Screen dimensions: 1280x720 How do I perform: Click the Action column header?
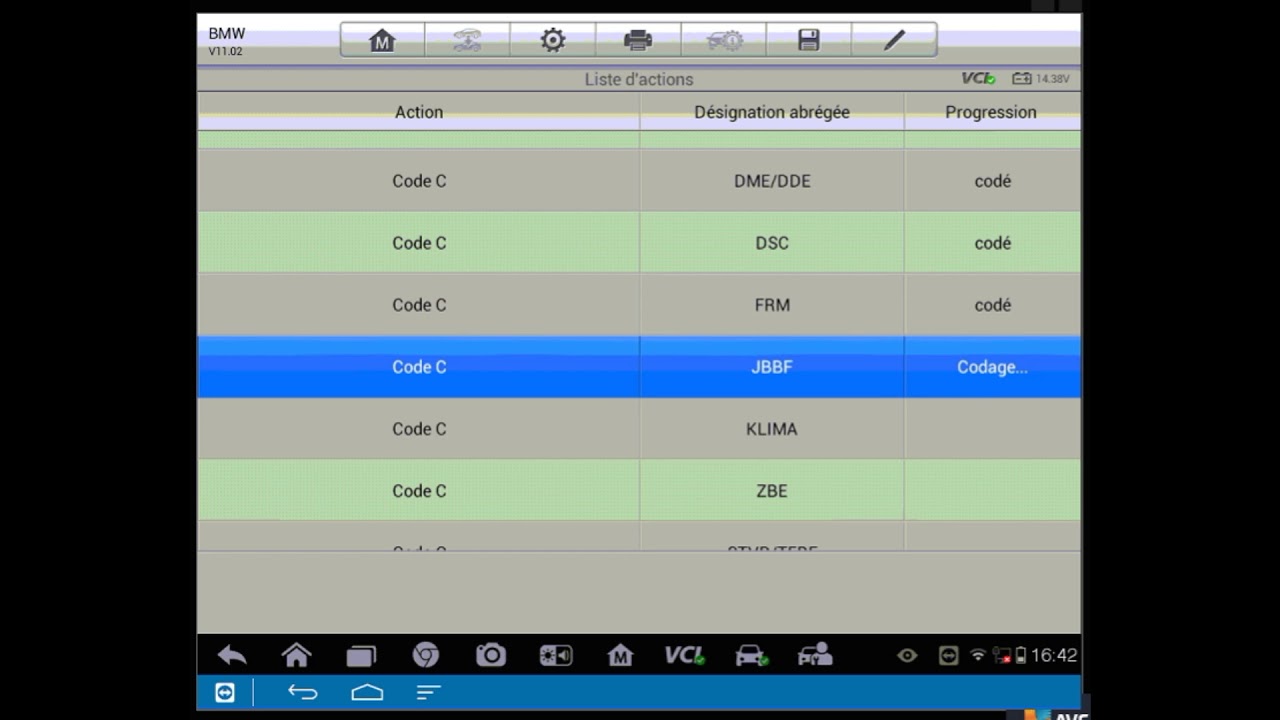click(419, 112)
